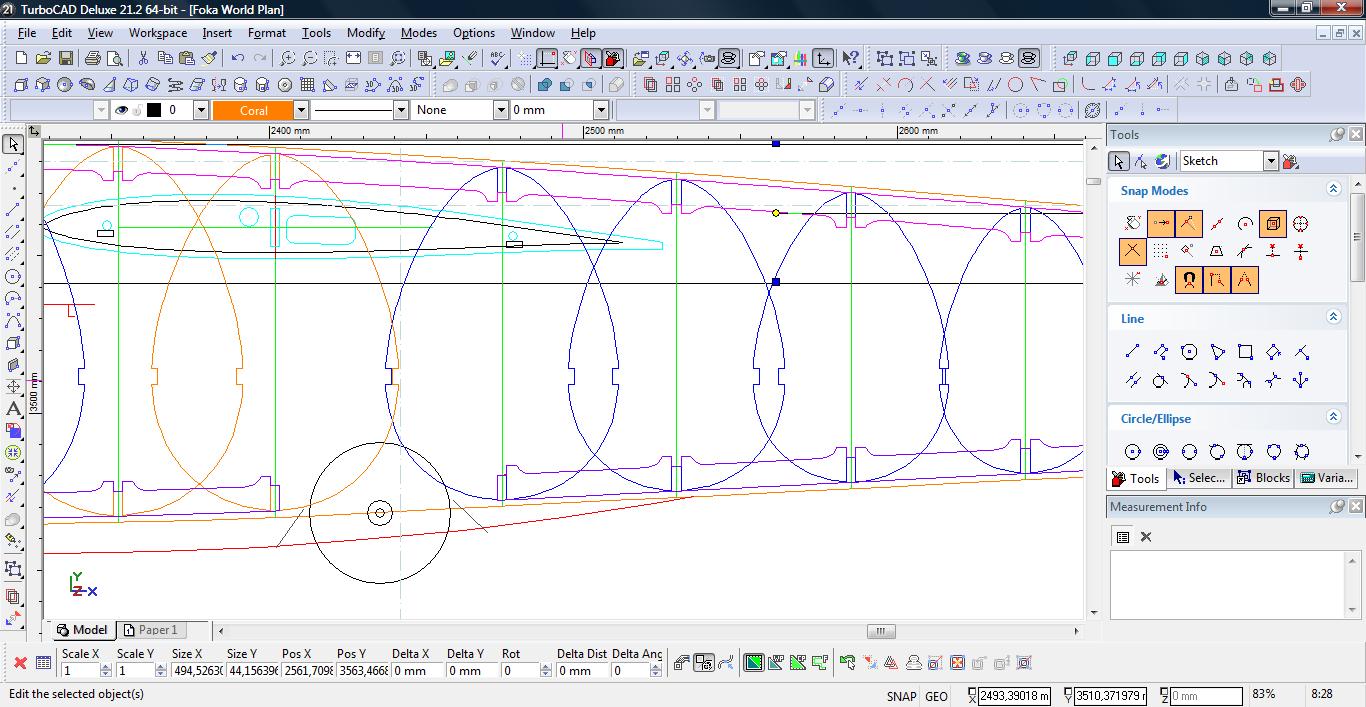Click the red X cancel button
The width and height of the screenshot is (1366, 707).
click(19, 662)
